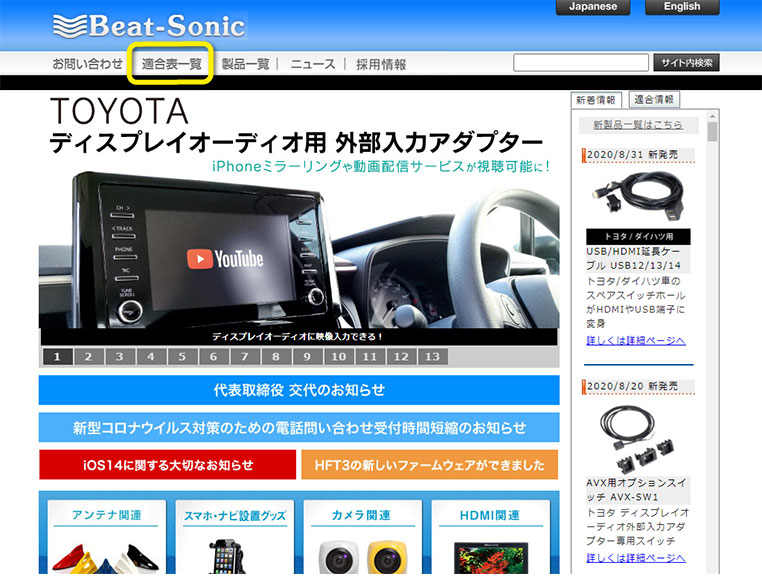Click the Beat-Sonic logo
The height and width of the screenshot is (584, 762).
point(149,26)
